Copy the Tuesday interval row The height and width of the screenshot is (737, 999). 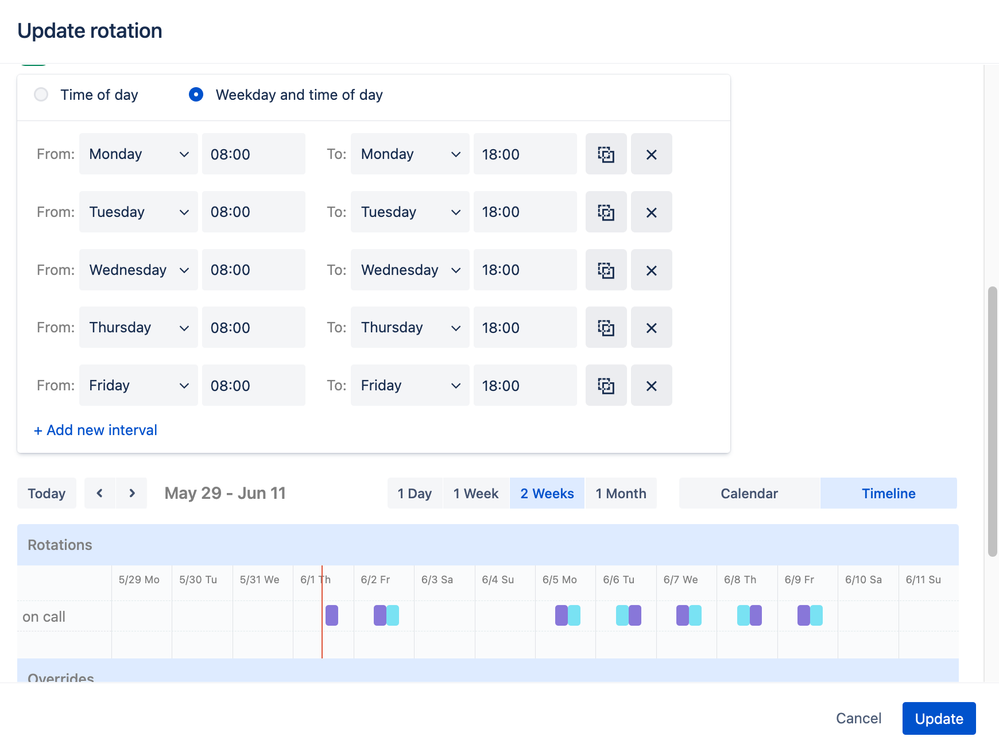(606, 212)
